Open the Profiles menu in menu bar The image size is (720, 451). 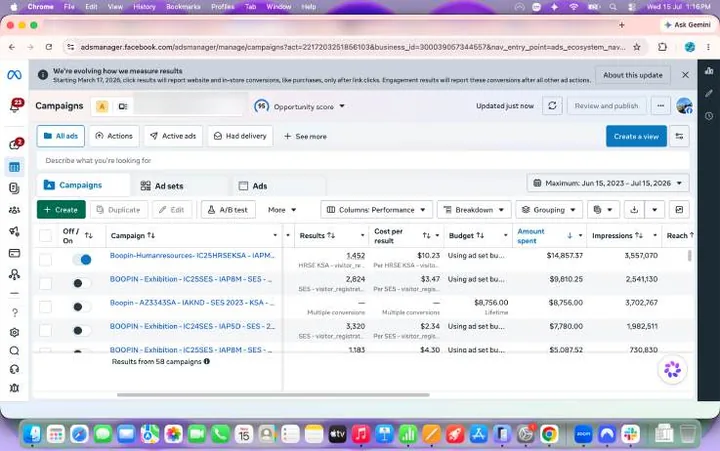pyautogui.click(x=223, y=7)
